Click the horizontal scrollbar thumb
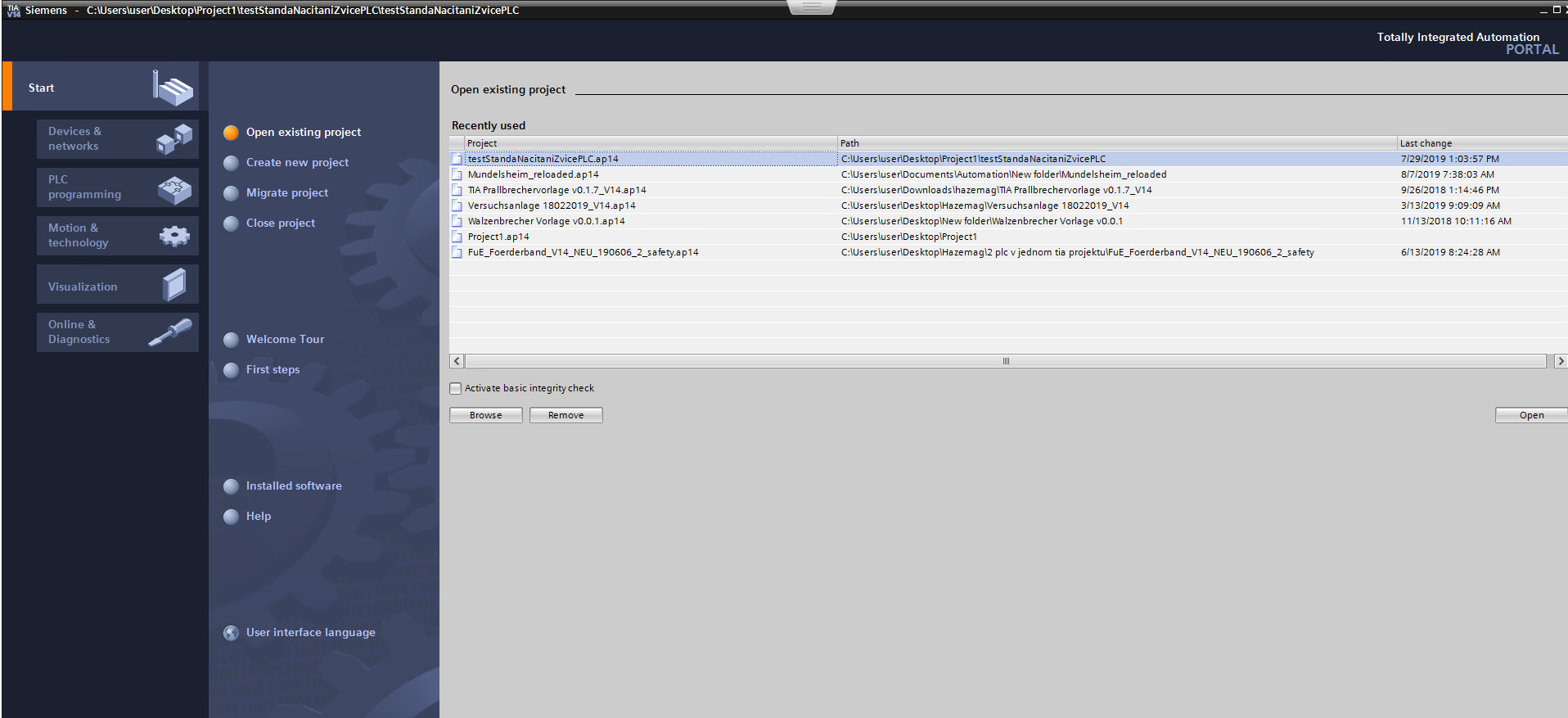The width and height of the screenshot is (1568, 718). (1006, 361)
